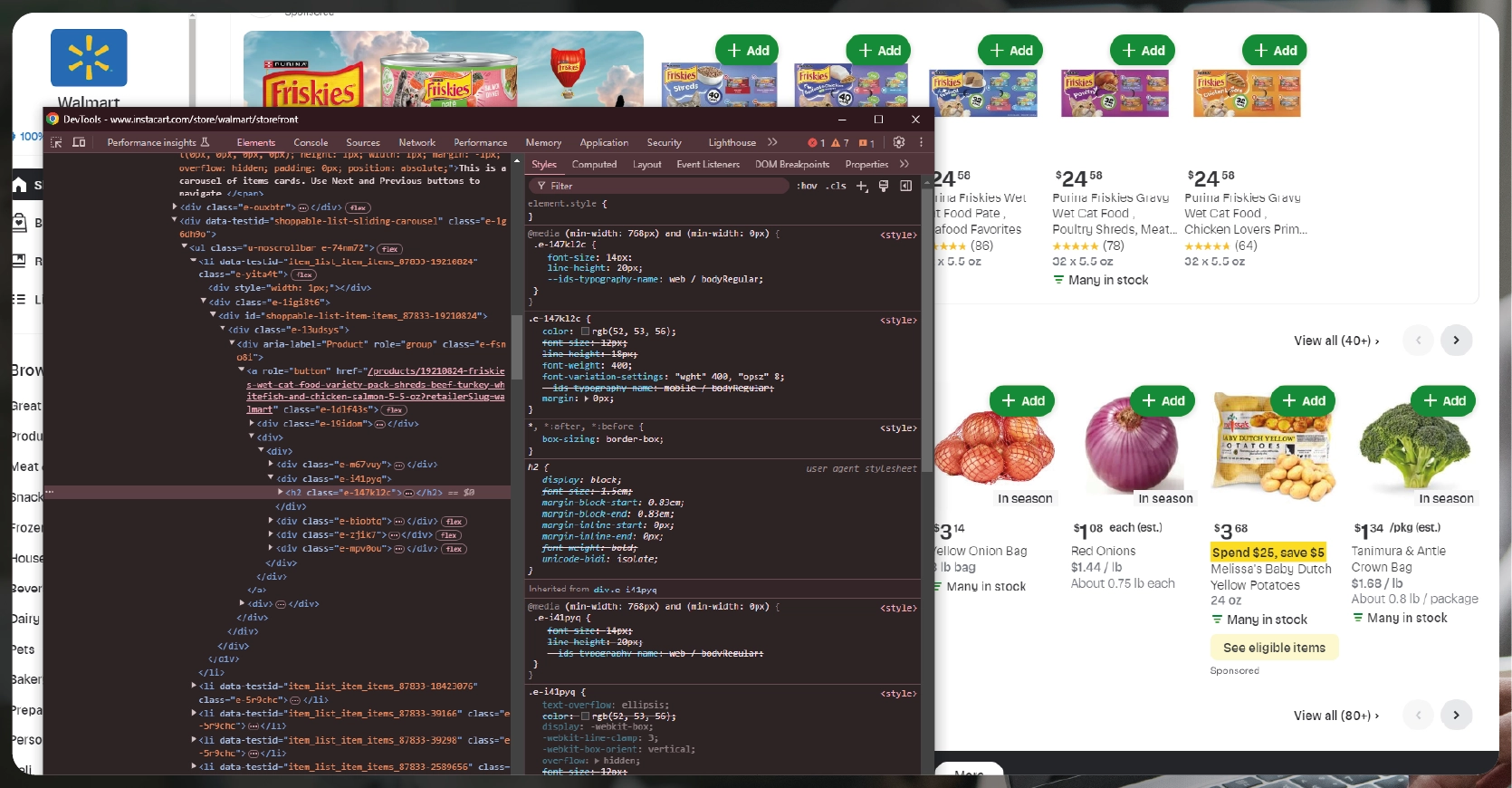This screenshot has width=1512, height=788.
Task: Click the Walmart logo
Action: [89, 58]
